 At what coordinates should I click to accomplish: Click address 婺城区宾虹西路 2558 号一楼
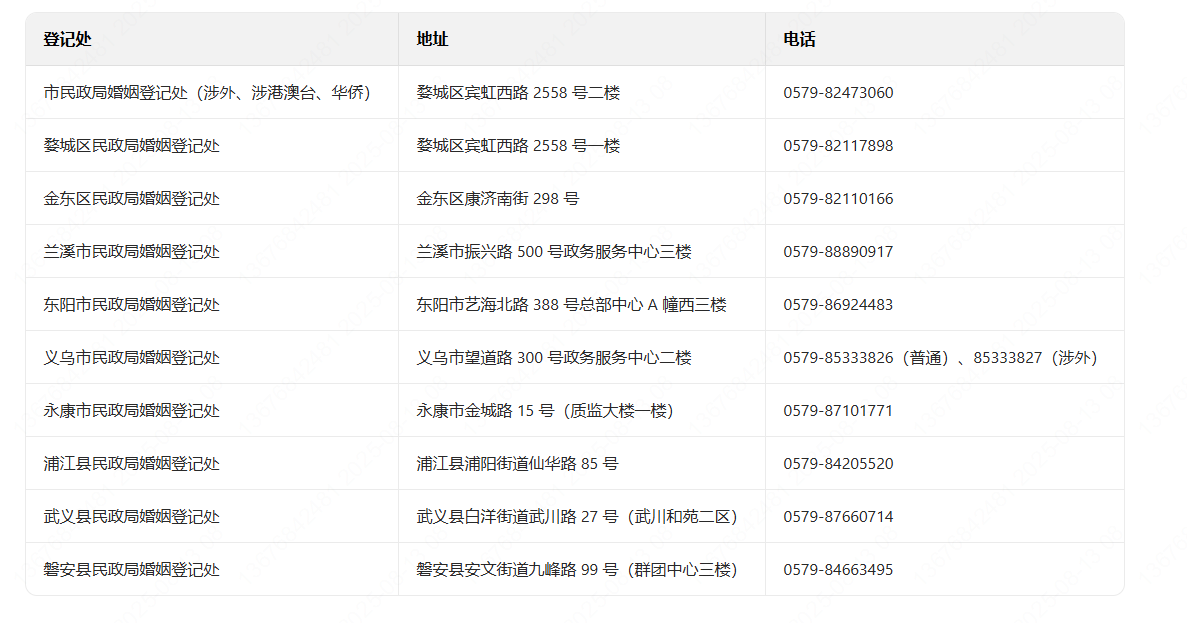pyautogui.click(x=518, y=145)
